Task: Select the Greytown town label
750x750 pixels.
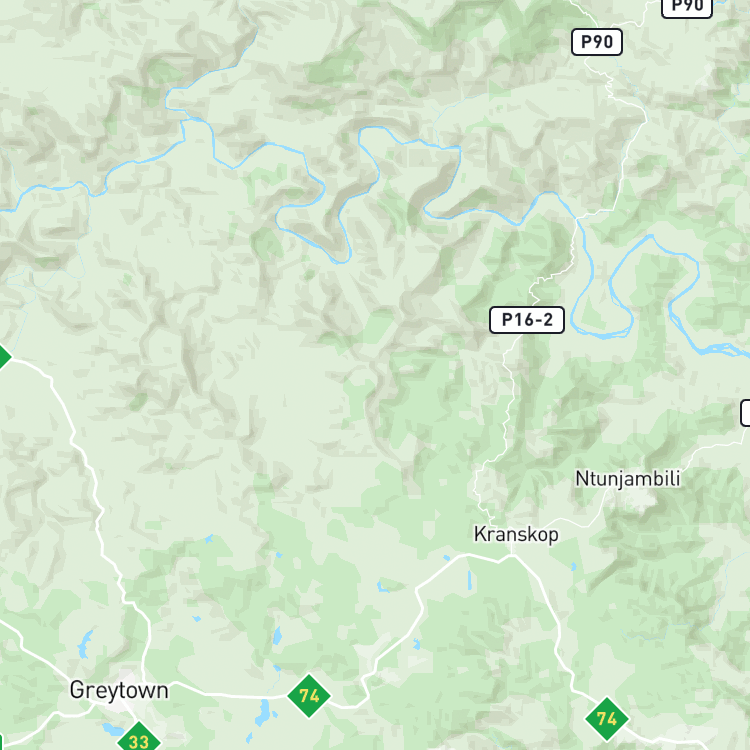Action: [119, 691]
